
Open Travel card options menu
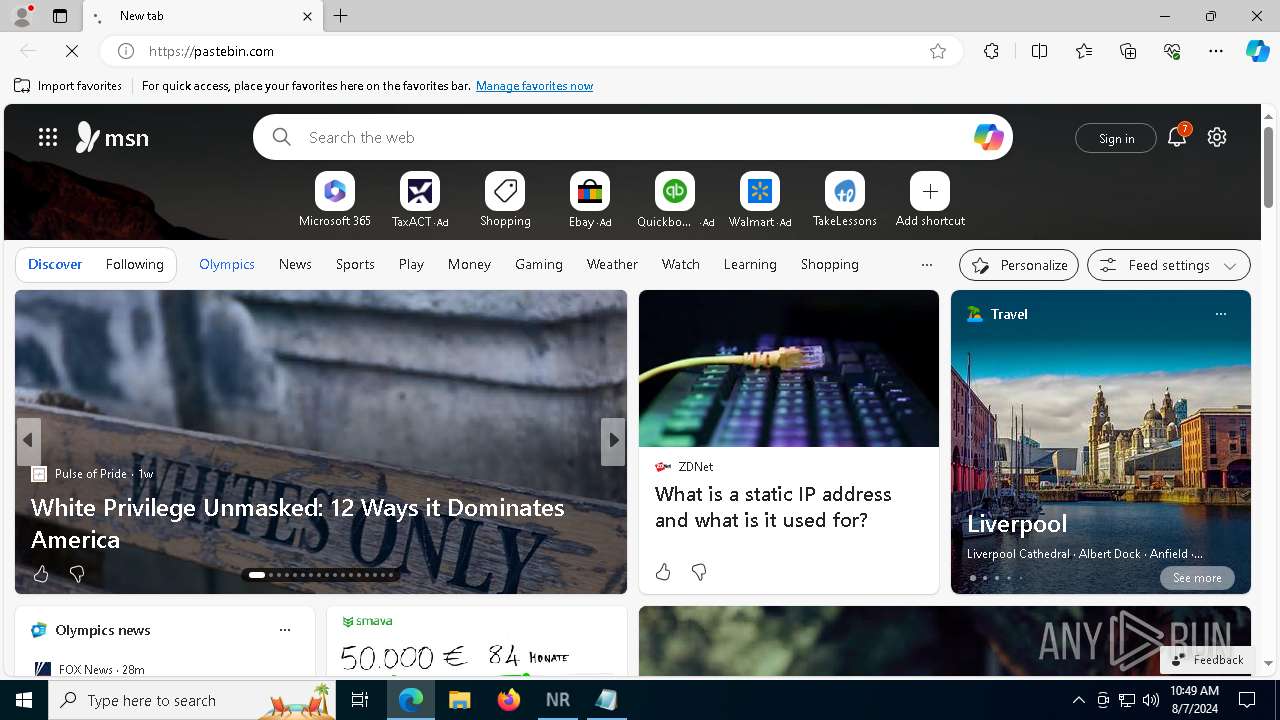pyautogui.click(x=1220, y=314)
